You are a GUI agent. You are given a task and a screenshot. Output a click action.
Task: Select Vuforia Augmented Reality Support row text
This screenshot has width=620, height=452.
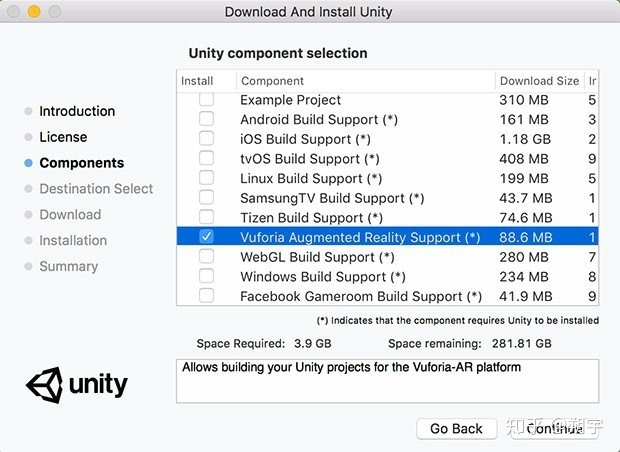pos(360,237)
